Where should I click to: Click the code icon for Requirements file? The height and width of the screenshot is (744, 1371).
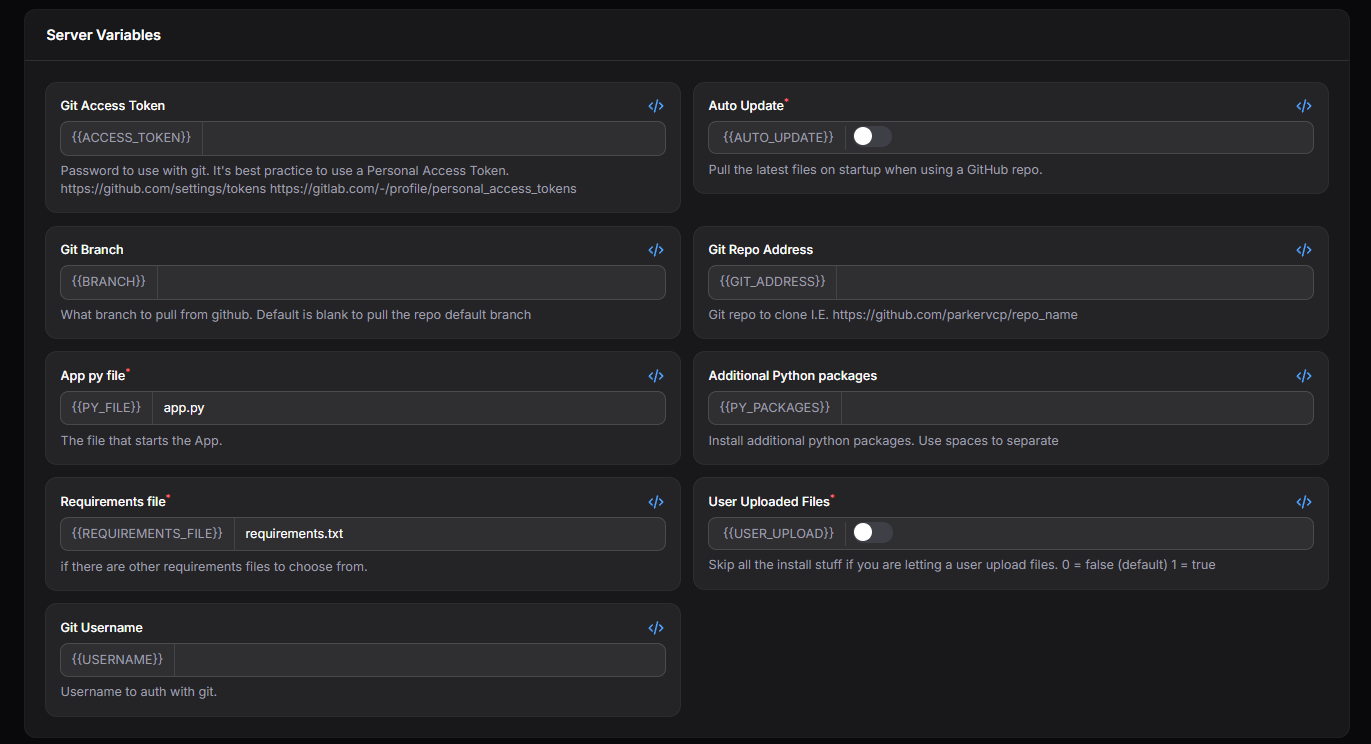pyautogui.click(x=656, y=502)
